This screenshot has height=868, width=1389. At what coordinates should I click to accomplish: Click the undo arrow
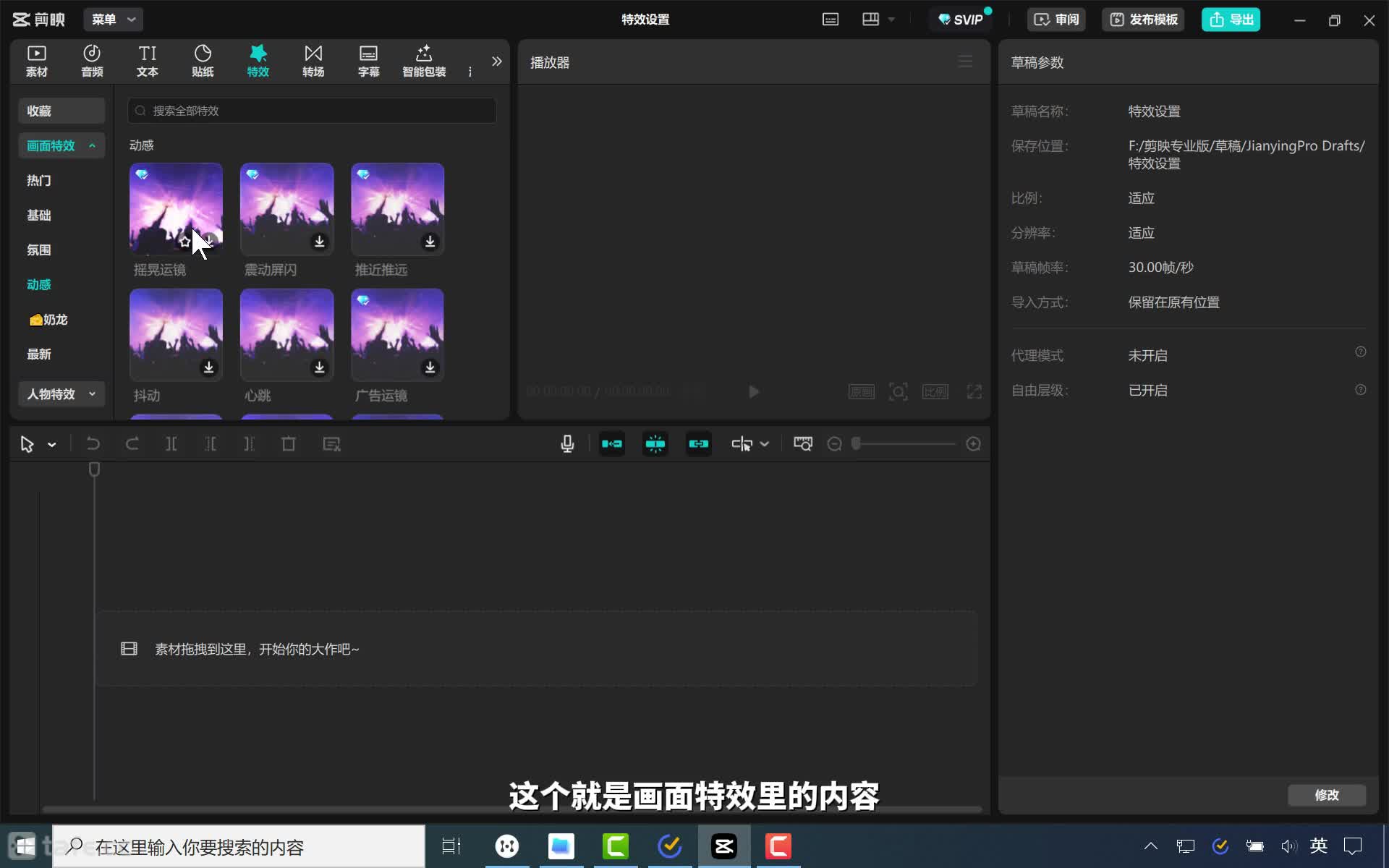point(93,444)
